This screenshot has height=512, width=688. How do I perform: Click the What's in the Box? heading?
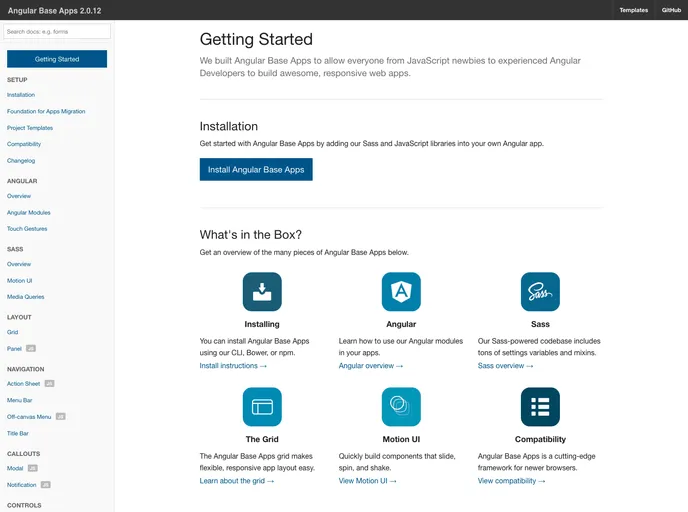(251, 235)
